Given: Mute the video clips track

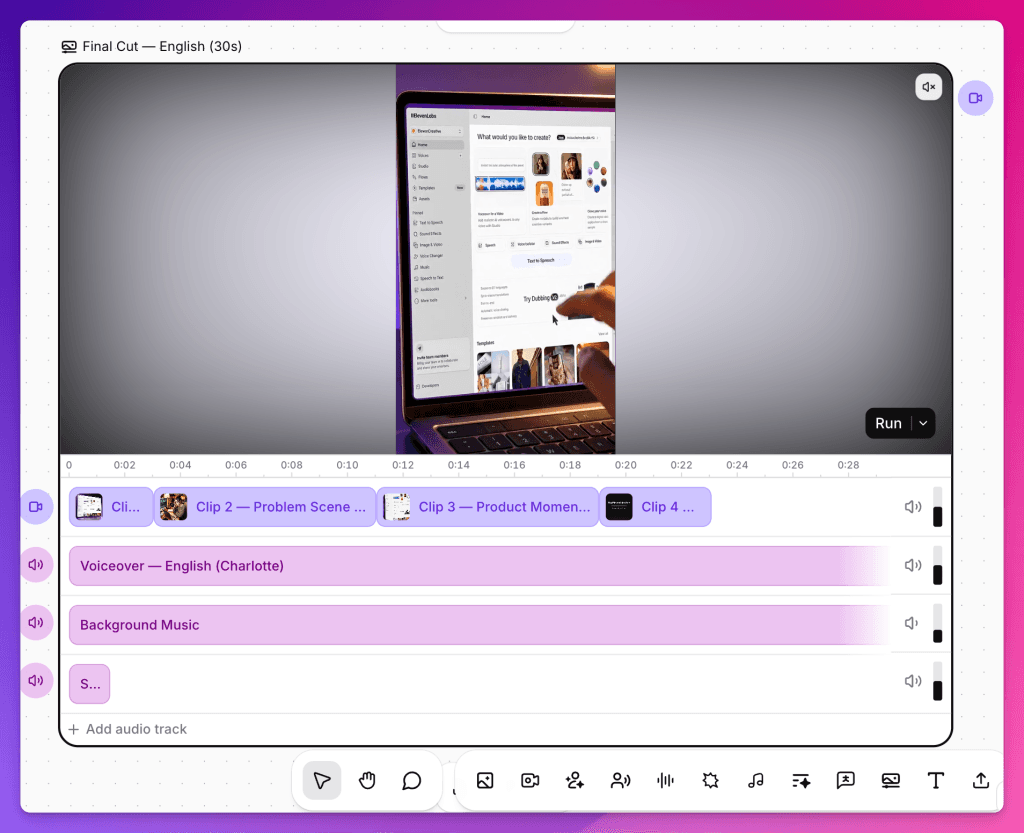Looking at the screenshot, I should click(912, 507).
